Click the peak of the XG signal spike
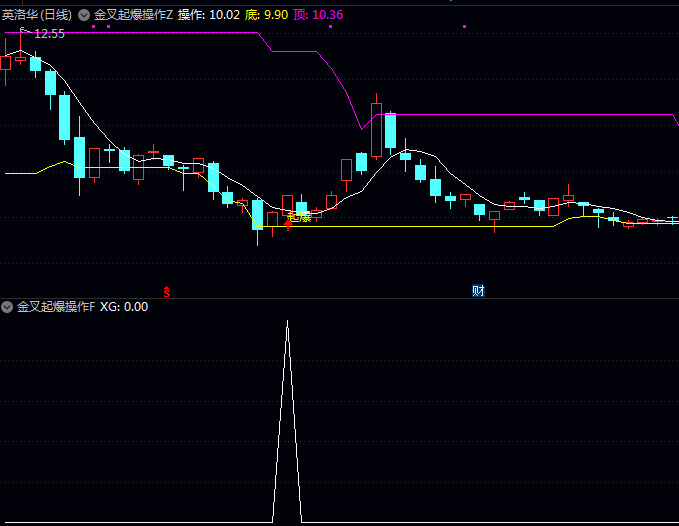The image size is (679, 526). click(287, 323)
